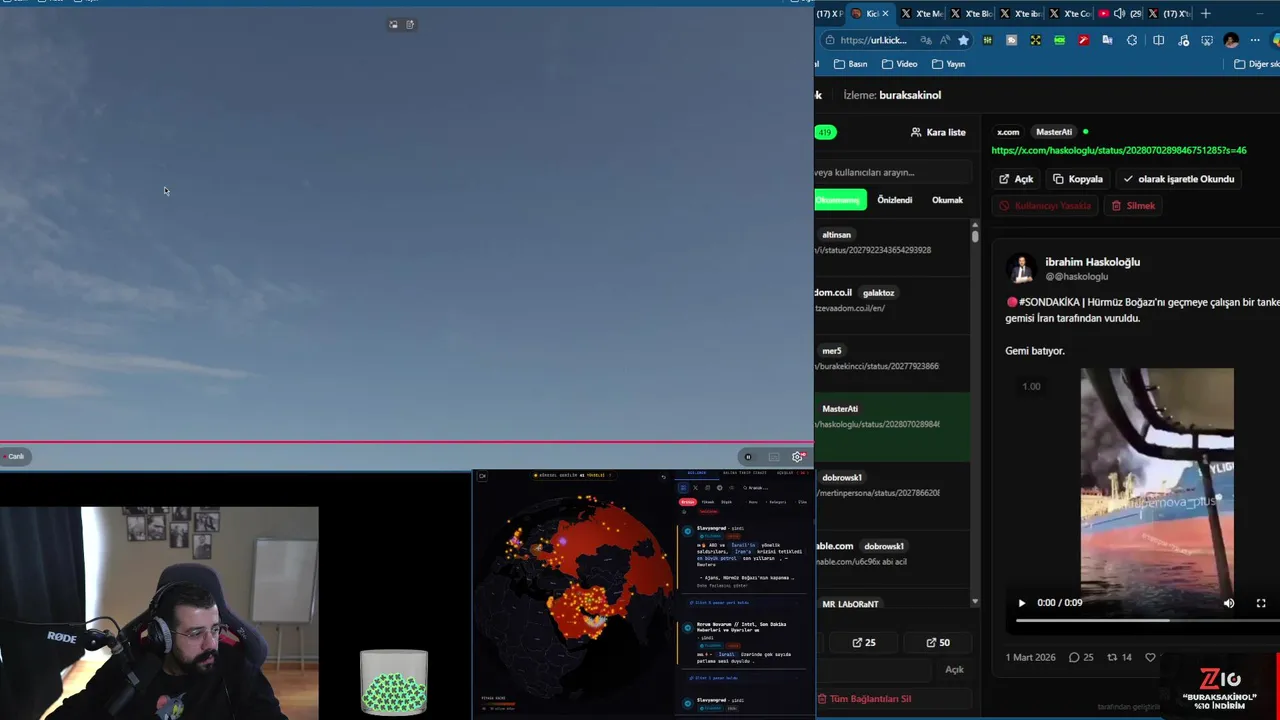Switch to the X'te Me browser tab
This screenshot has height=720, width=1280.
921,13
